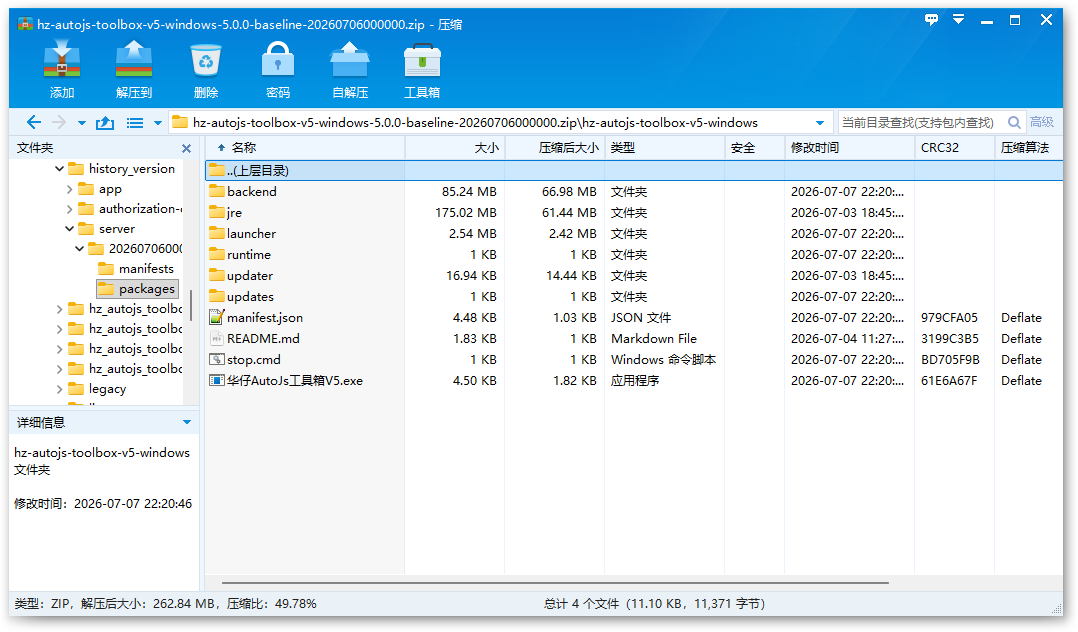Click the Windows 命令脚本 type cell
Image resolution: width=1078 pixels, height=632 pixels.
point(663,360)
